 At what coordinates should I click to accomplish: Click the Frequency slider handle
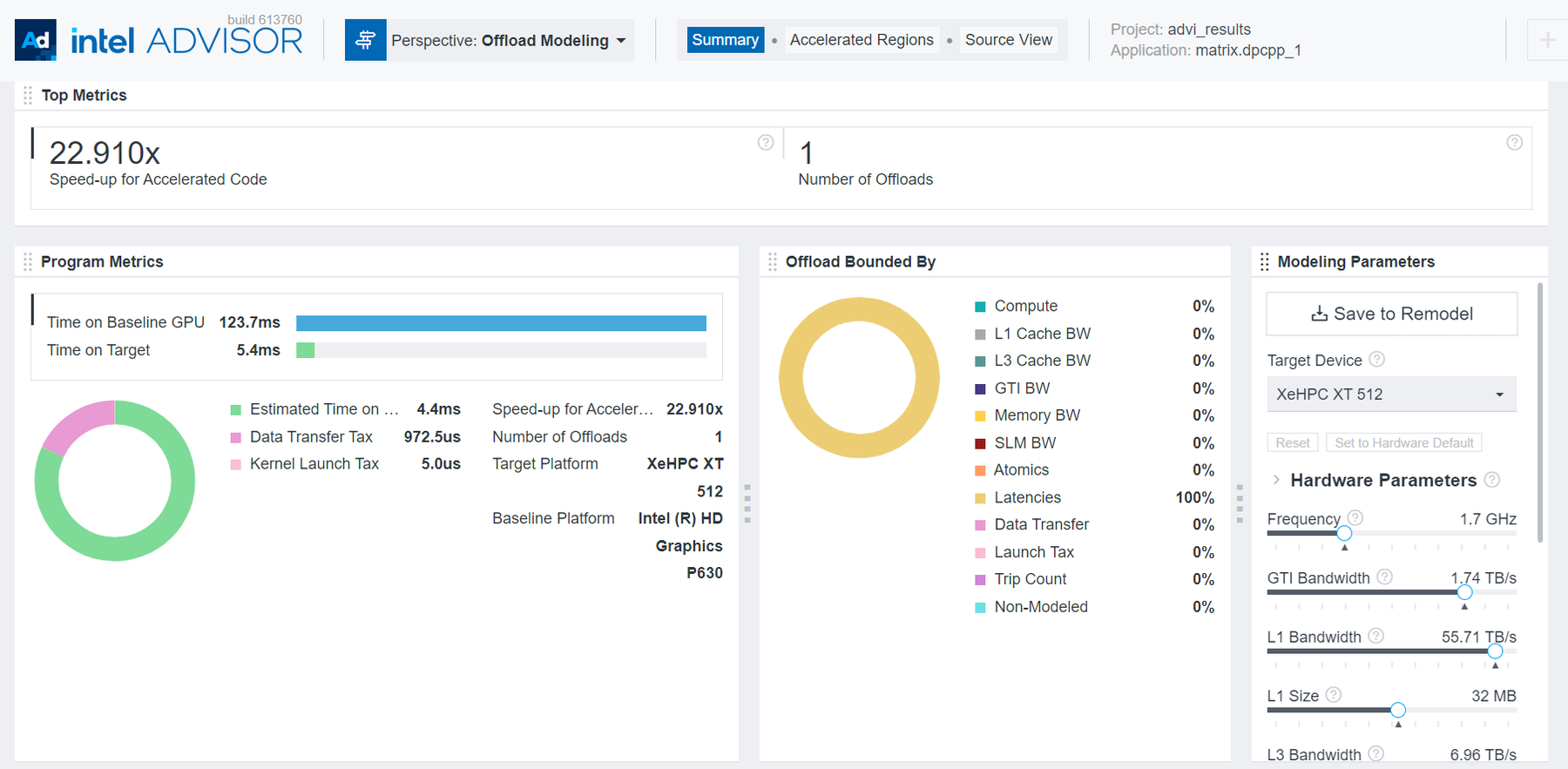pyautogui.click(x=1344, y=533)
